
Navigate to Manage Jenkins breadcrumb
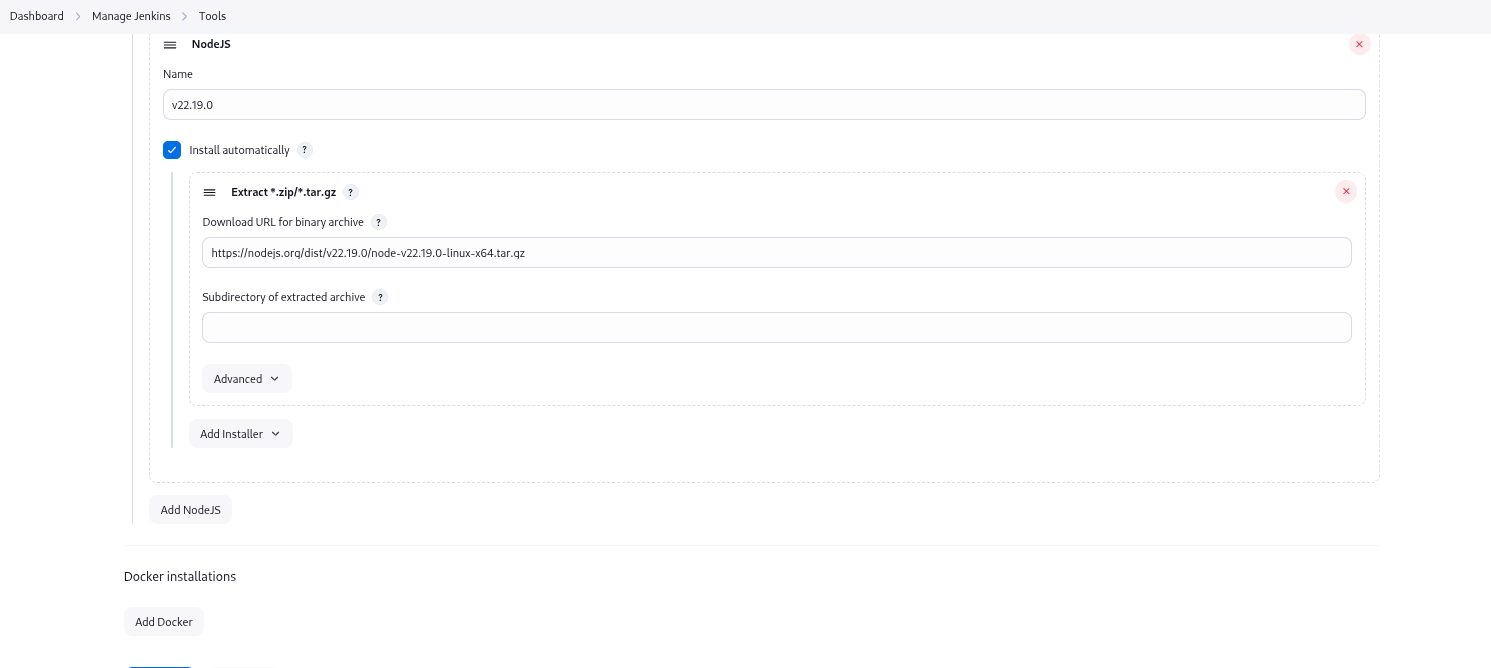click(131, 16)
